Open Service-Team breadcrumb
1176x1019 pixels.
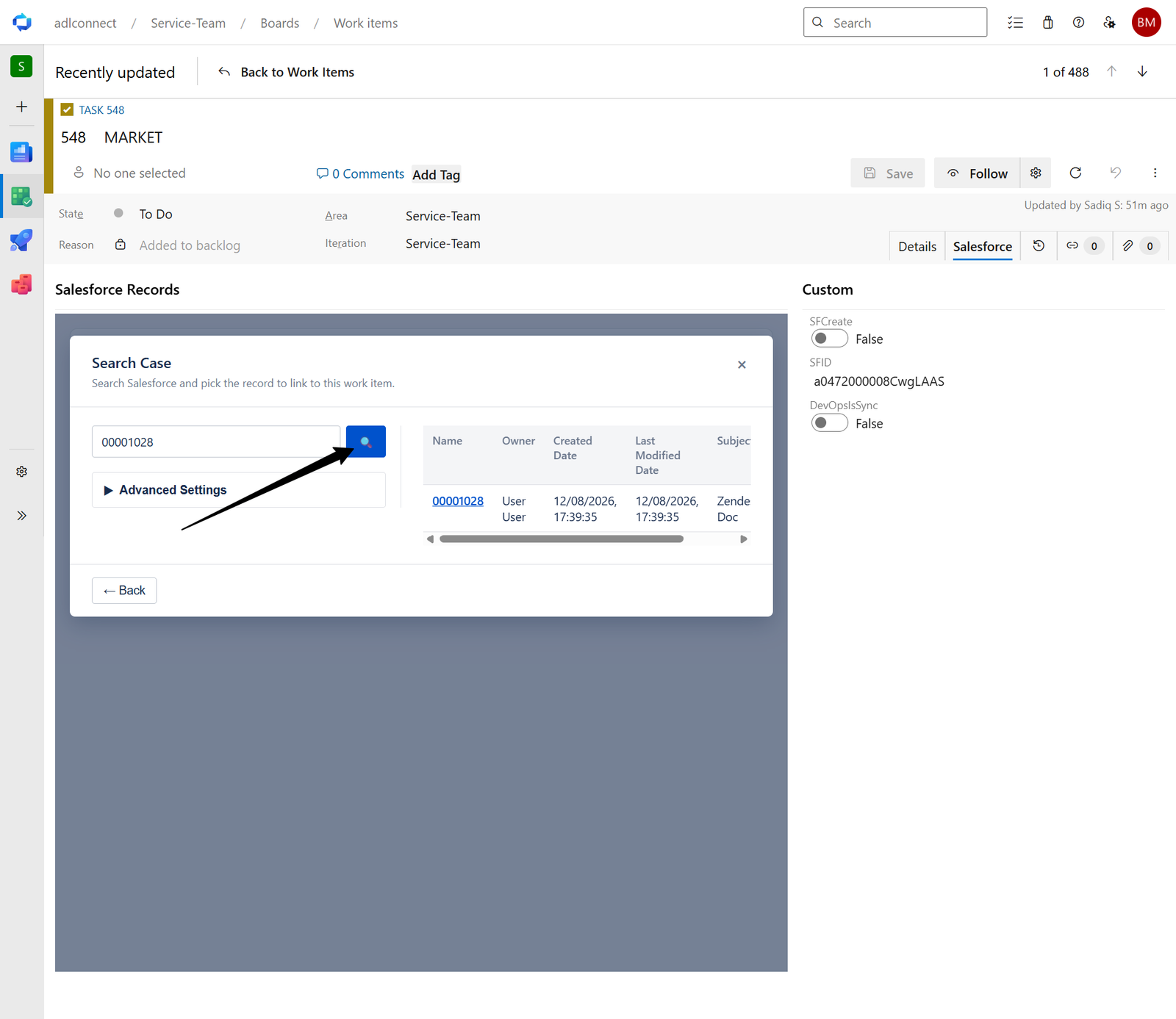188,23
